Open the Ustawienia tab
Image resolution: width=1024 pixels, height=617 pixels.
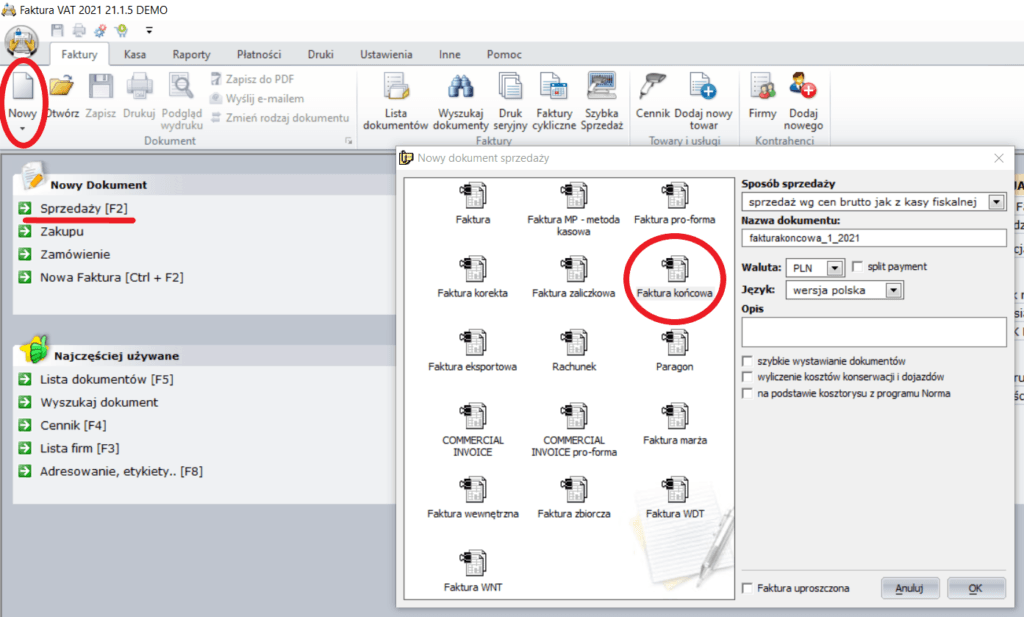click(385, 54)
